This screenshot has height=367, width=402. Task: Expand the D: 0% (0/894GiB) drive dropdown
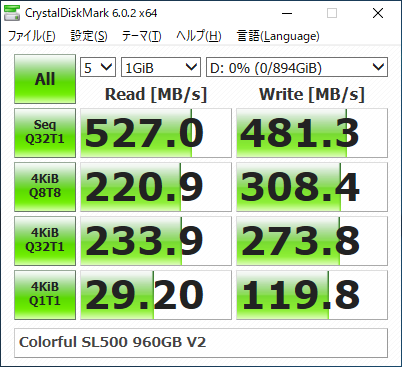click(x=297, y=68)
